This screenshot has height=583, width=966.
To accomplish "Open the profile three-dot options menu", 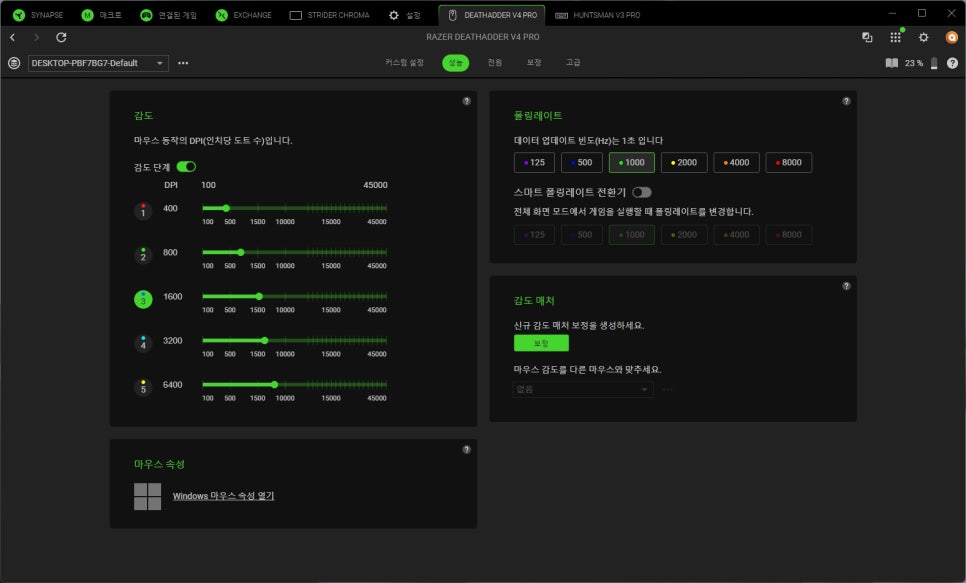I will tap(183, 63).
